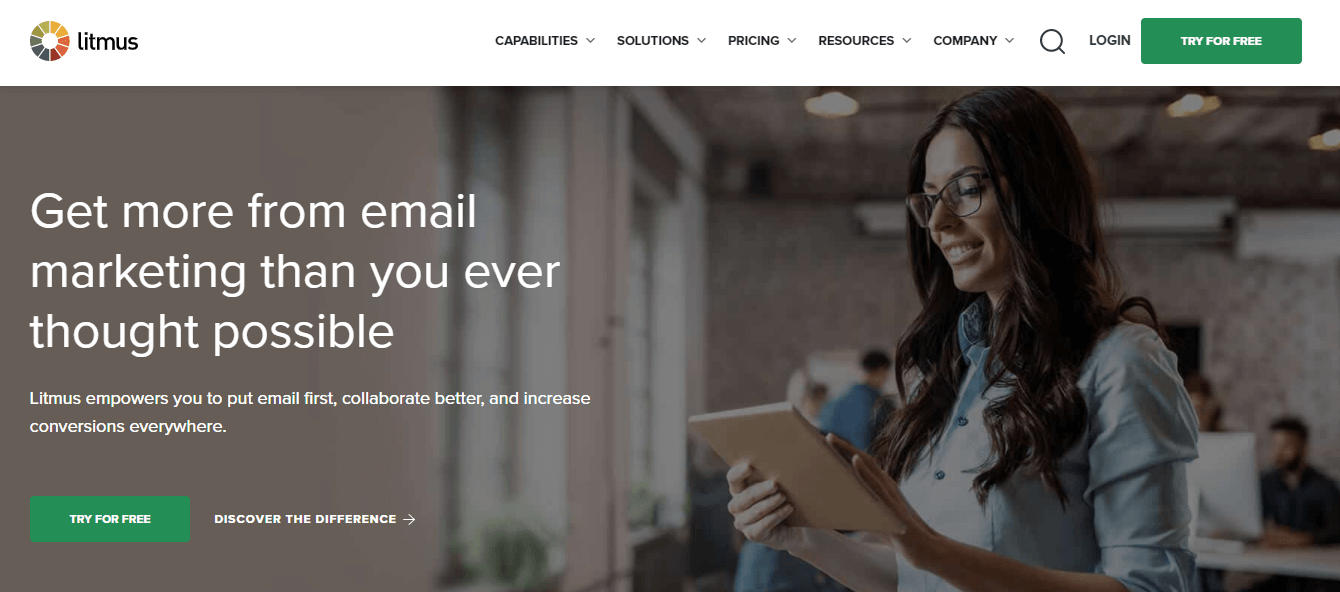This screenshot has width=1340, height=592.
Task: Open the magnifying glass search icon
Action: coord(1052,41)
